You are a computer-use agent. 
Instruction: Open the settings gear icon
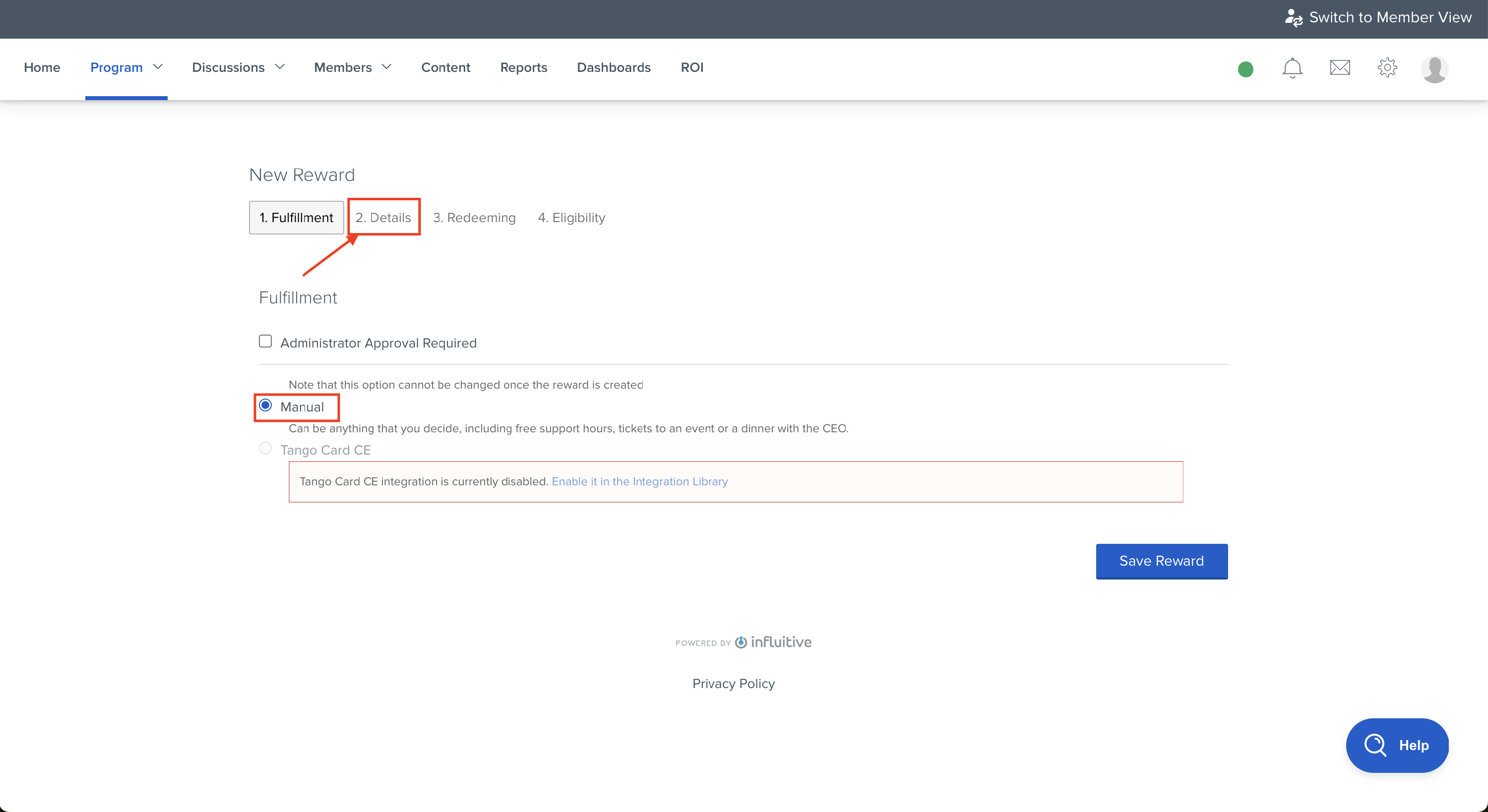coord(1387,67)
